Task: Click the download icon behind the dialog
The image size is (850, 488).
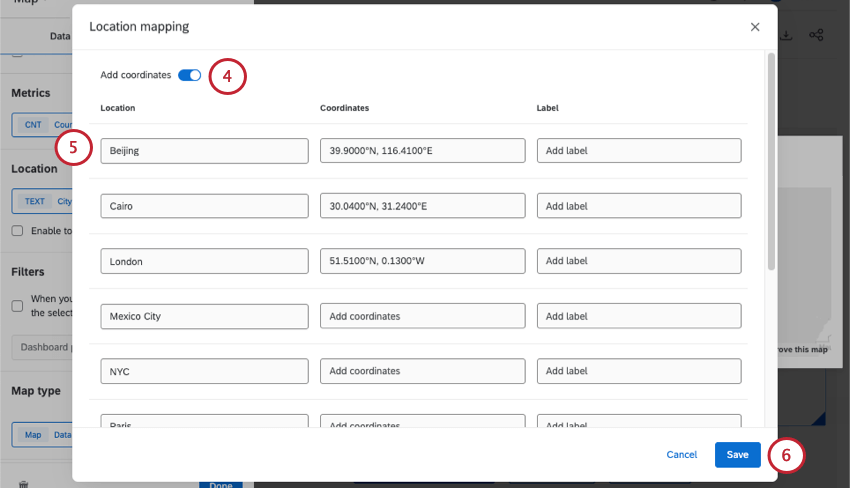Action: click(786, 35)
